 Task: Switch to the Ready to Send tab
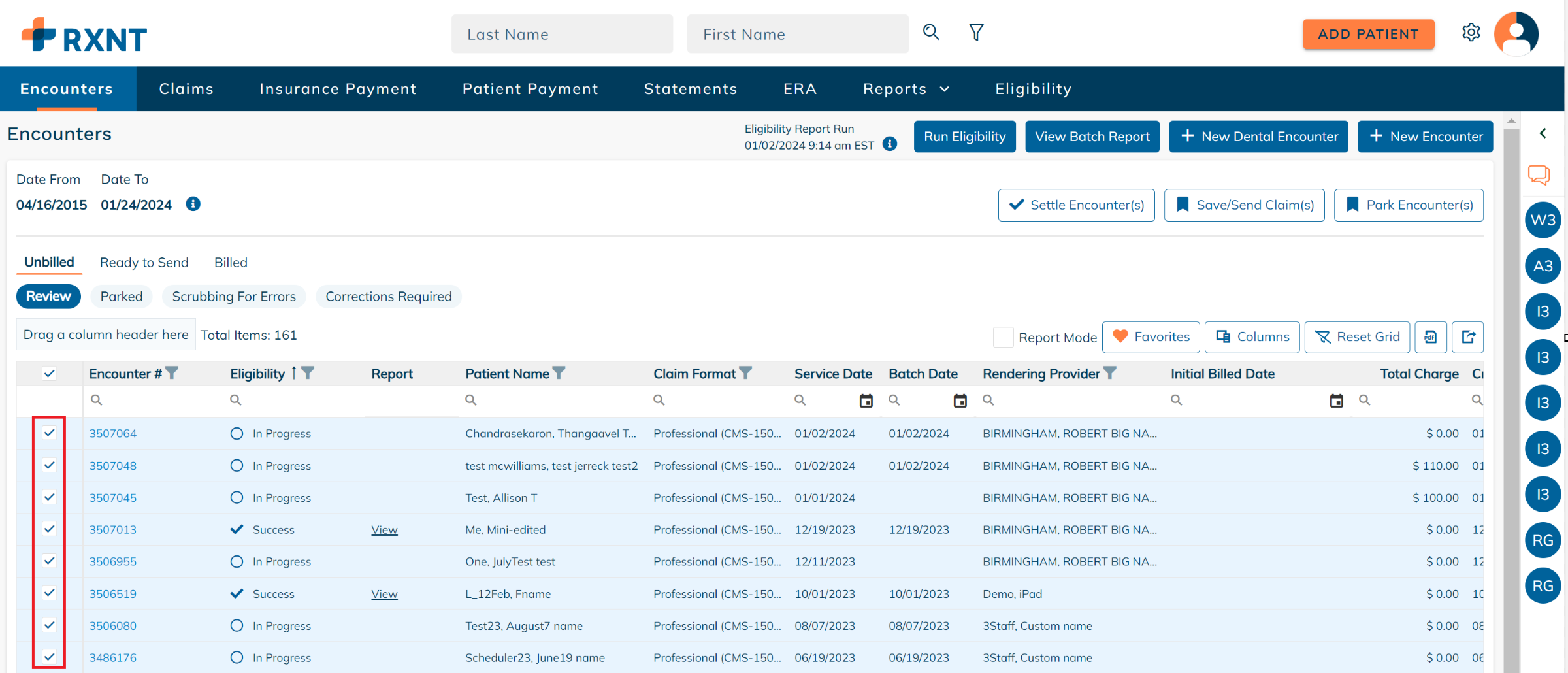tap(144, 263)
